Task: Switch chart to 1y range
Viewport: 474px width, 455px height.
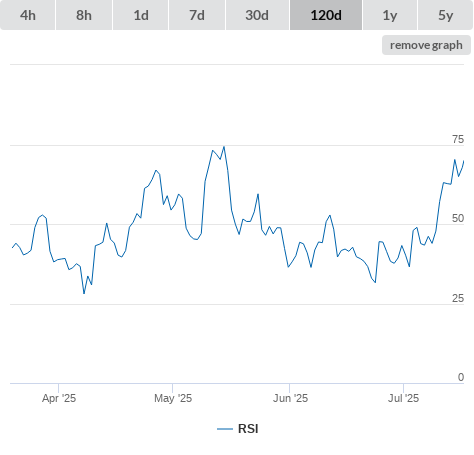Action: (x=390, y=15)
